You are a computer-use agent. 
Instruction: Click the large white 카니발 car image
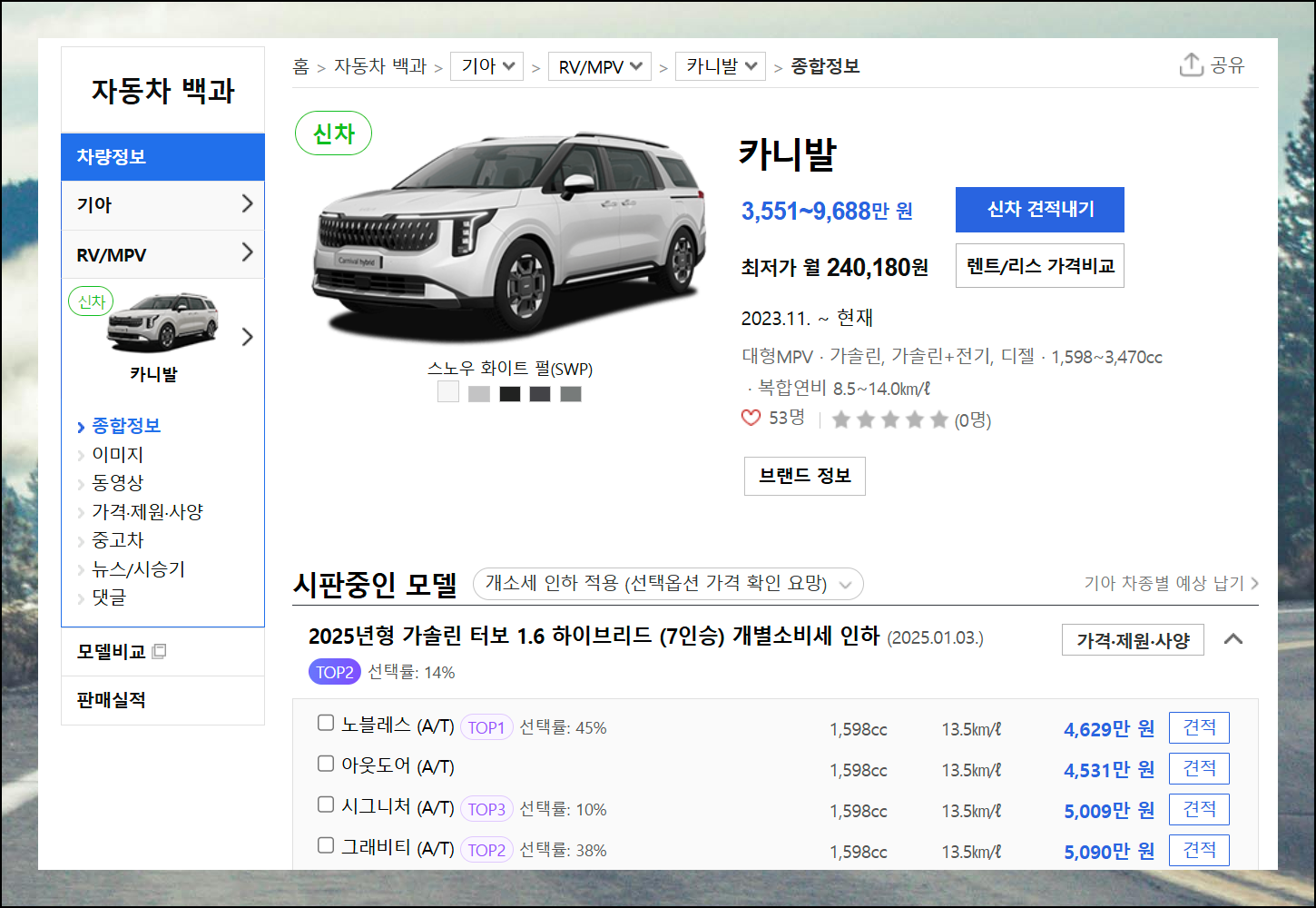(x=509, y=236)
